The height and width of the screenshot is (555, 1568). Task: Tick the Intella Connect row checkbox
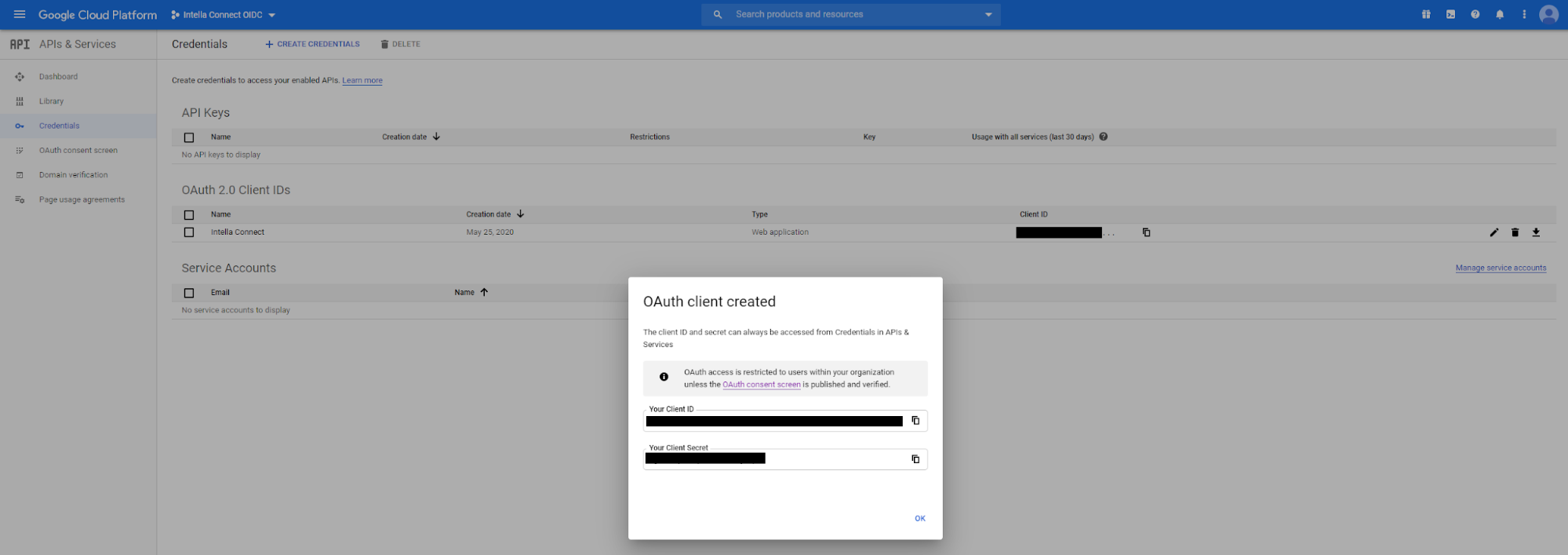(x=189, y=232)
